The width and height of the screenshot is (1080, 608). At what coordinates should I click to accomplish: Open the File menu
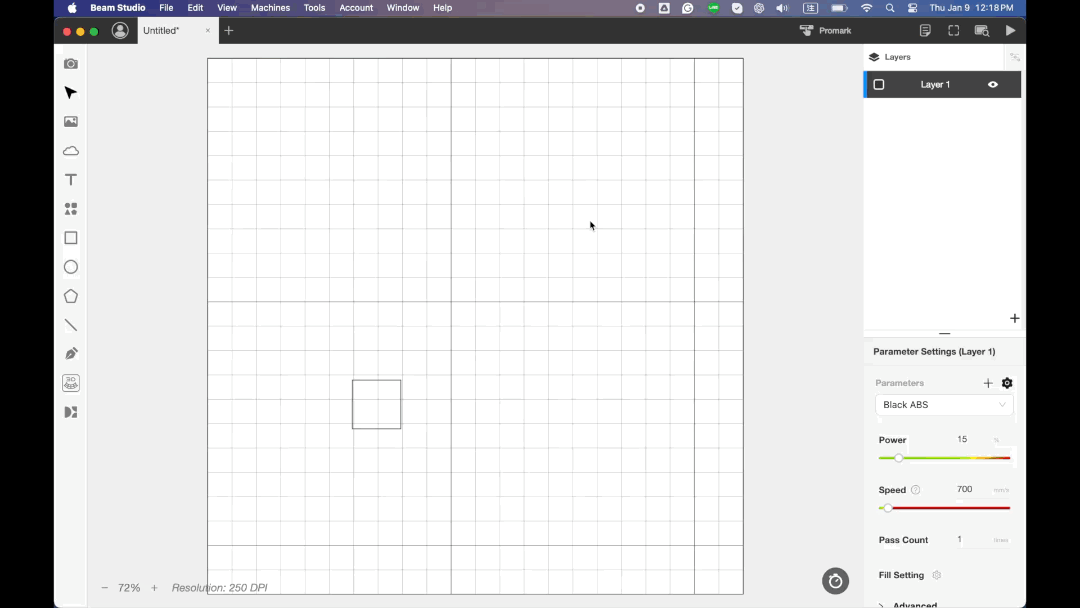click(x=166, y=8)
